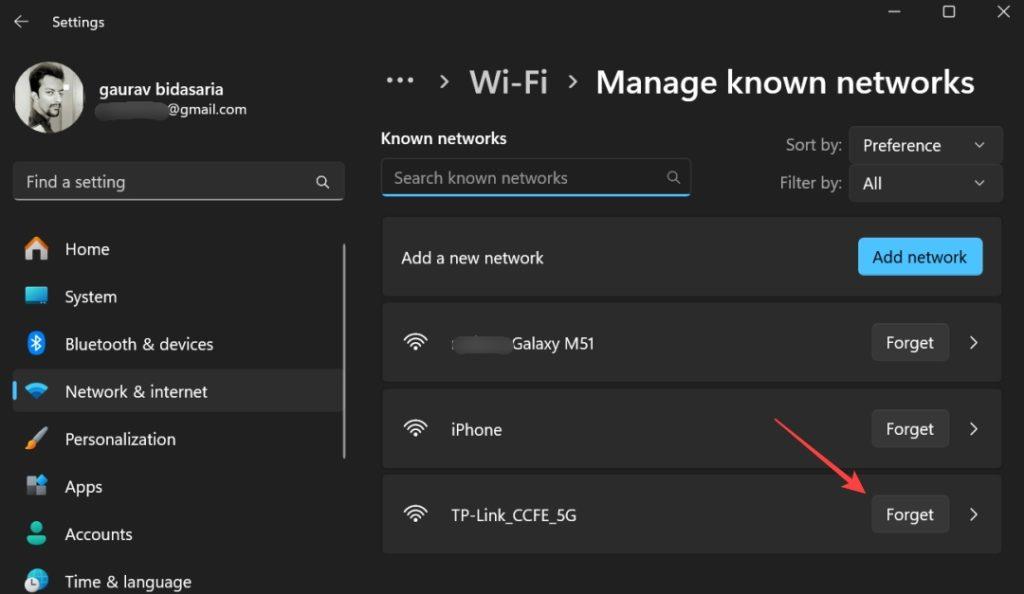Open System settings in the sidebar
Image resolution: width=1024 pixels, height=594 pixels.
click(x=178, y=296)
